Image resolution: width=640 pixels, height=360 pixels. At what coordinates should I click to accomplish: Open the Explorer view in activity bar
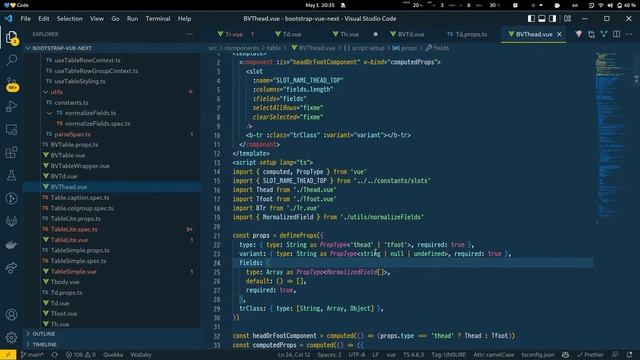click(x=11, y=38)
